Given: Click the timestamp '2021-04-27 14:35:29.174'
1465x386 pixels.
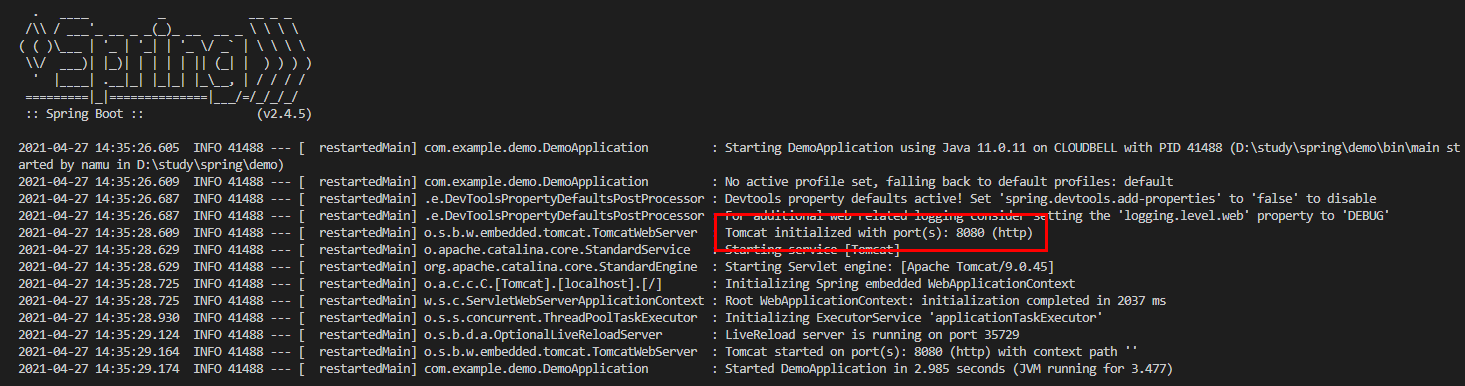Looking at the screenshot, I should pyautogui.click(x=100, y=369).
